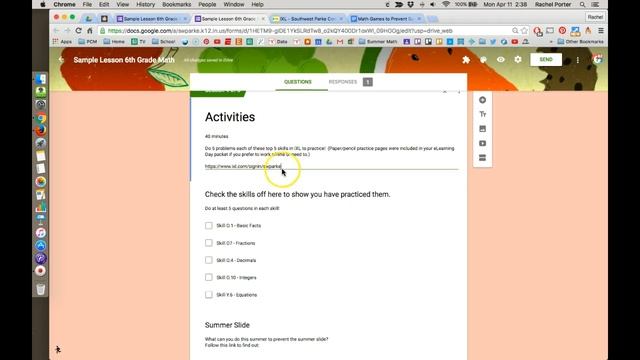Open the Chrome home page button

(x=90, y=31)
